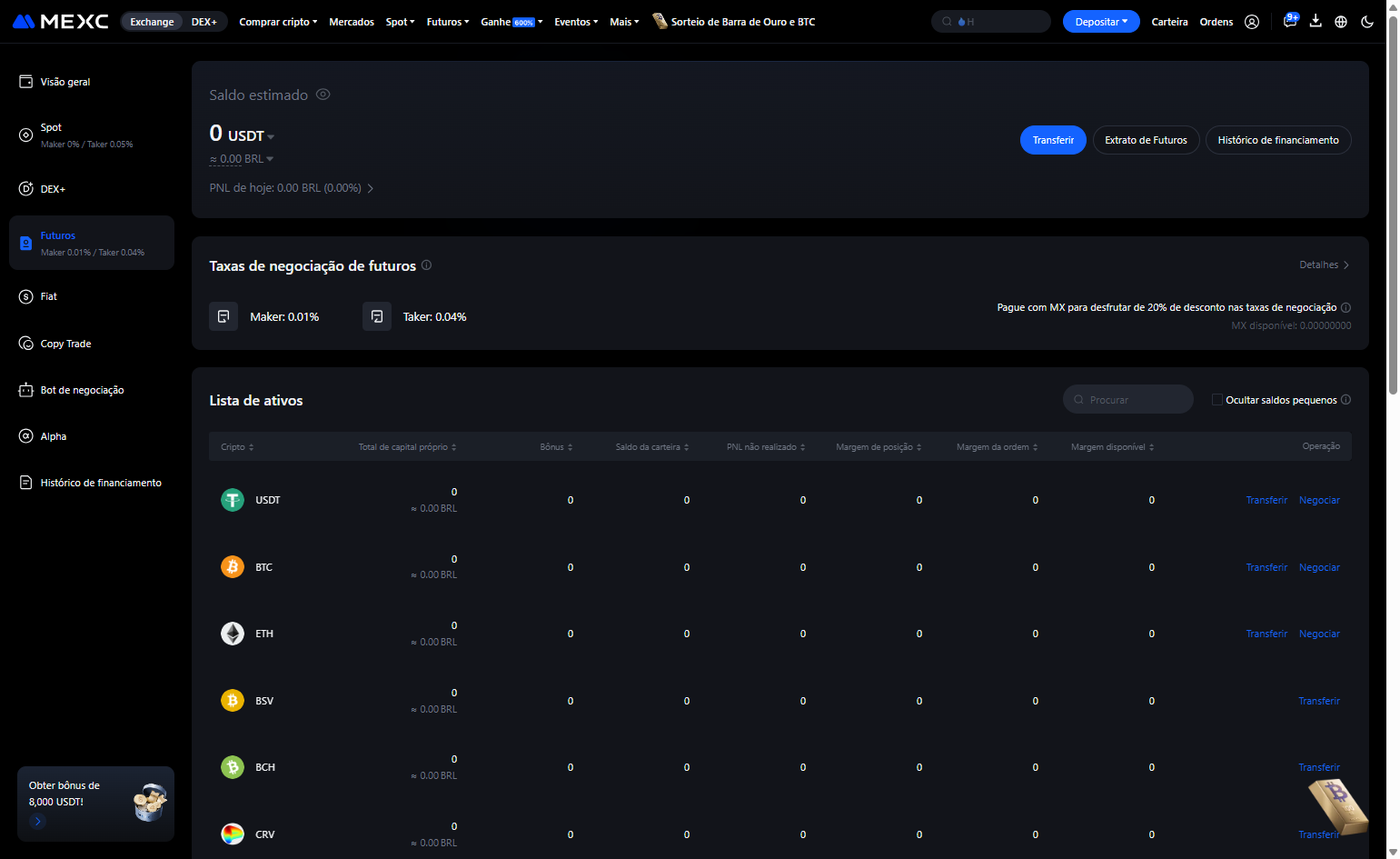Switch to DEX+ in header toggle
Screen dimensions: 1400x859
[x=204, y=22]
